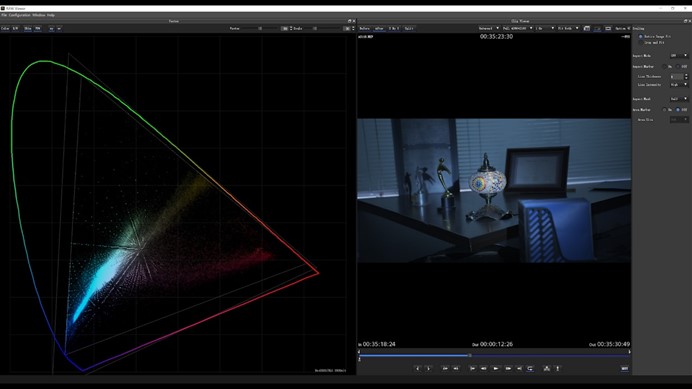Screen dimensions: 692x389
Task: Click the go-to-out-point icon
Action: (456, 368)
